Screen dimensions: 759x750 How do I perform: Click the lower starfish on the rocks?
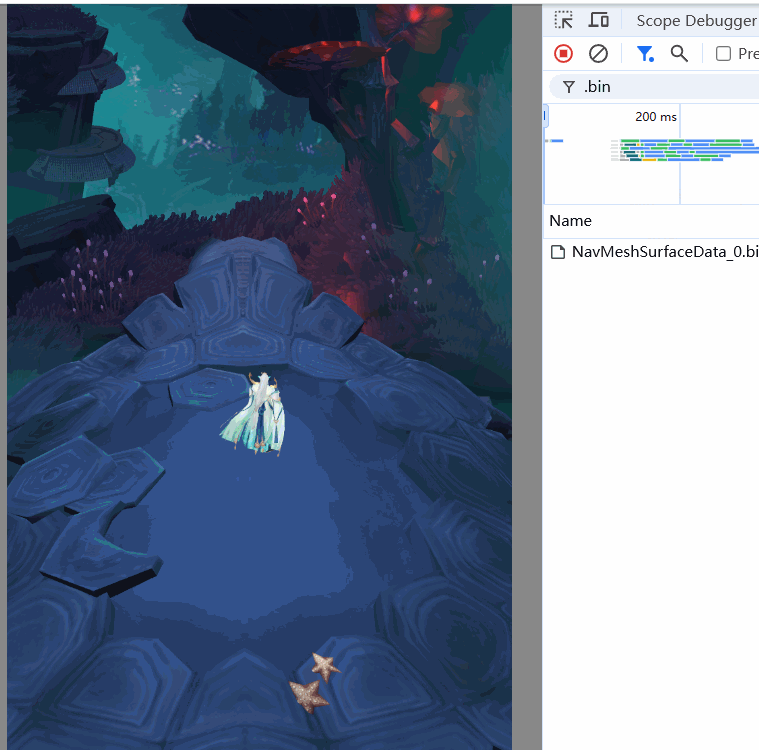pos(308,695)
